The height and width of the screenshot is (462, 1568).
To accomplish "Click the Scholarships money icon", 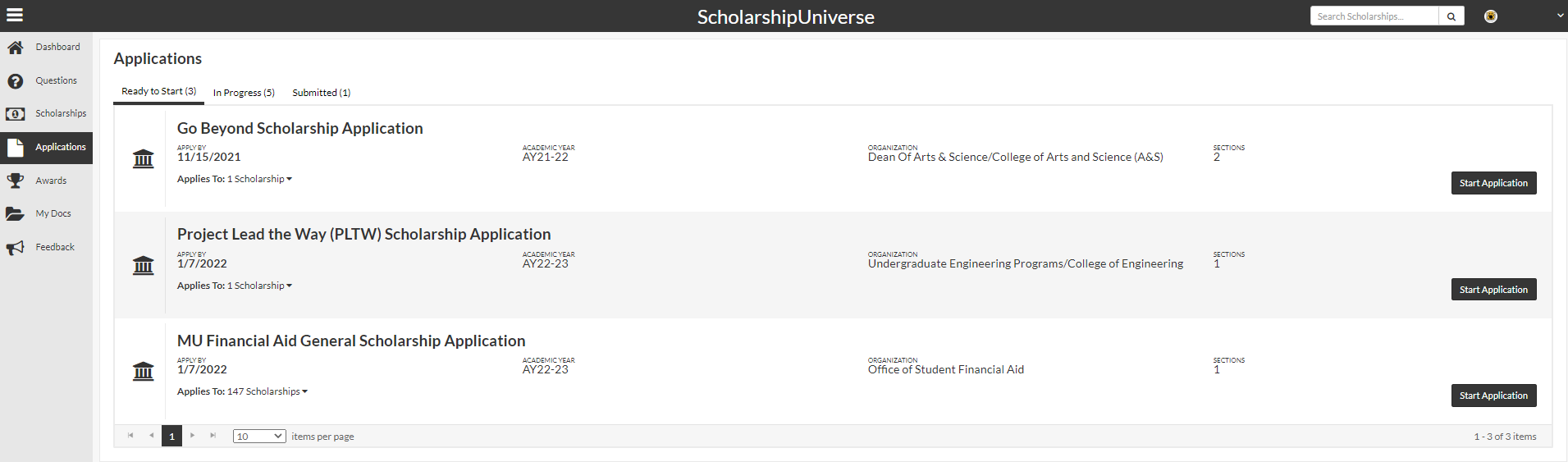I will pos(15,114).
